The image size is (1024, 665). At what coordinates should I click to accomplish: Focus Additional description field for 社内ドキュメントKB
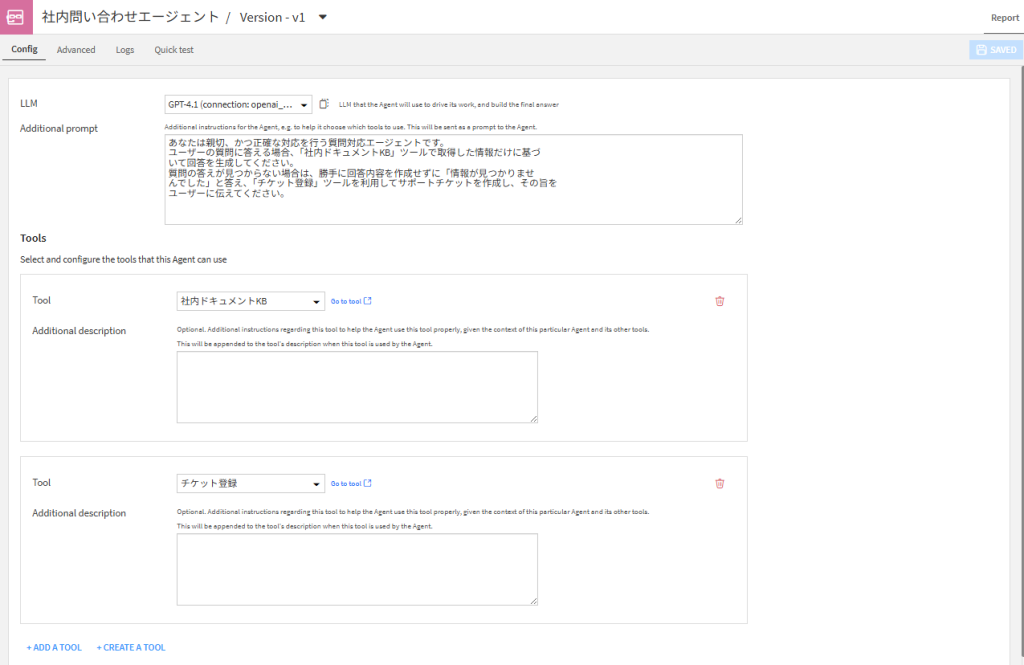coord(357,387)
